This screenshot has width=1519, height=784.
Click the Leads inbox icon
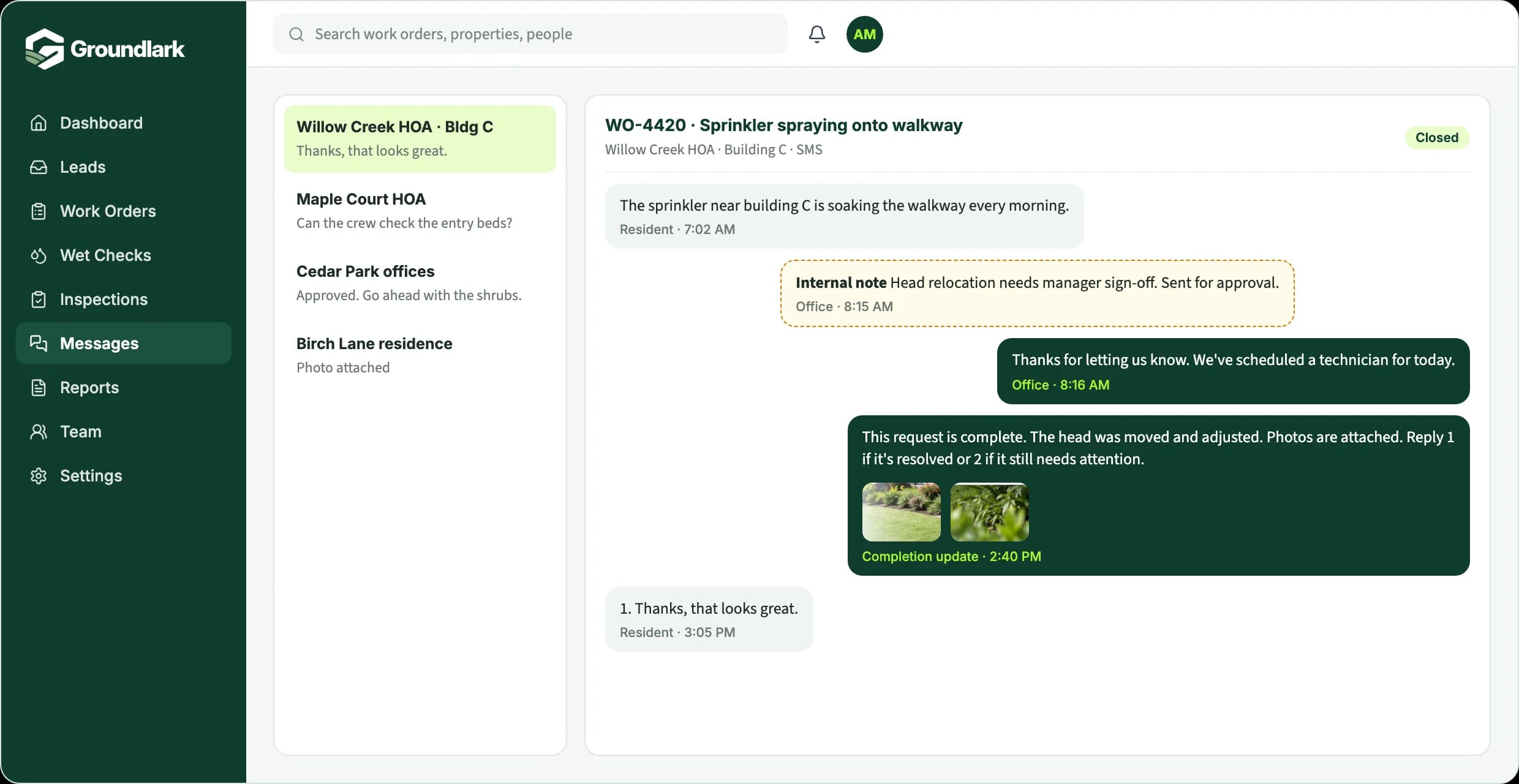pos(39,167)
